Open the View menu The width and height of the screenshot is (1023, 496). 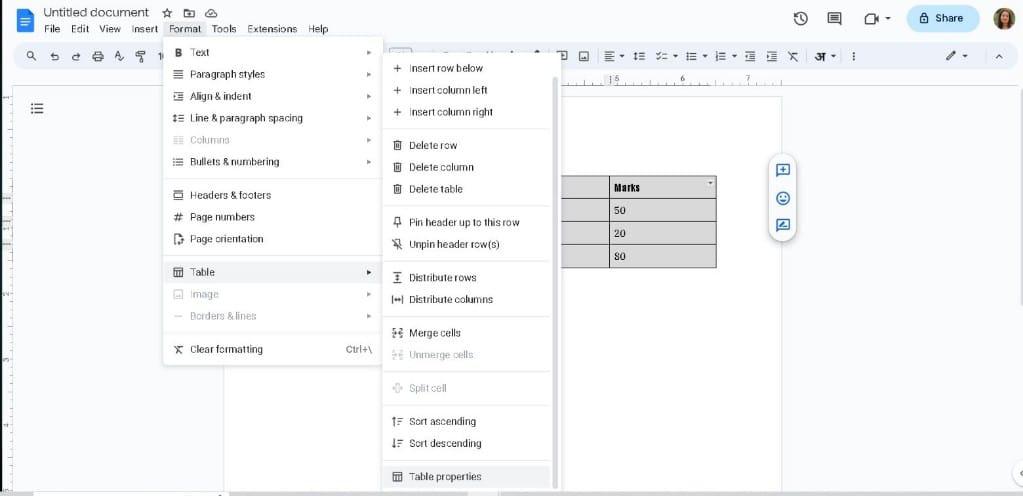110,29
